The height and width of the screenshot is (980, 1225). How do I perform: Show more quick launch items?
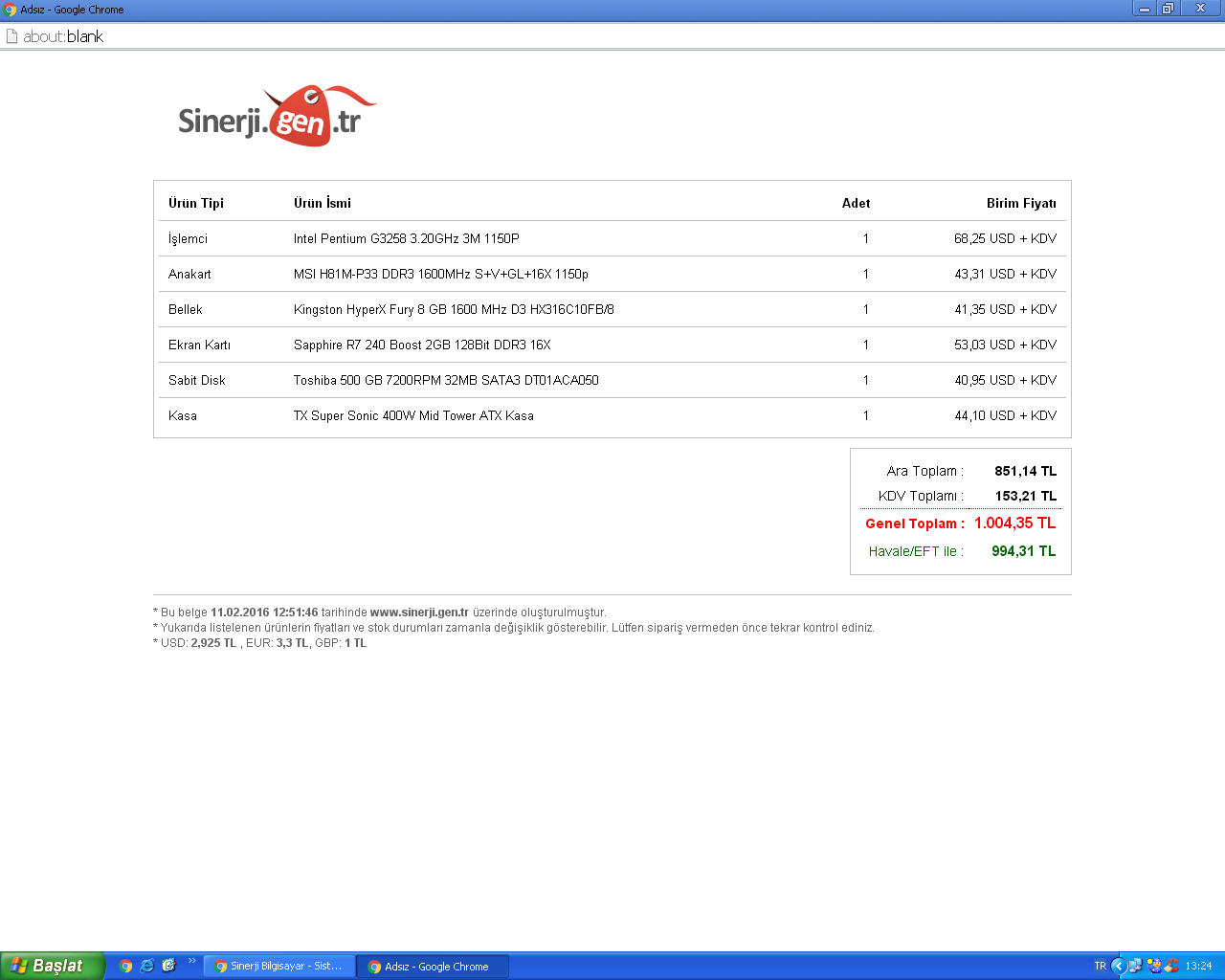tap(191, 961)
